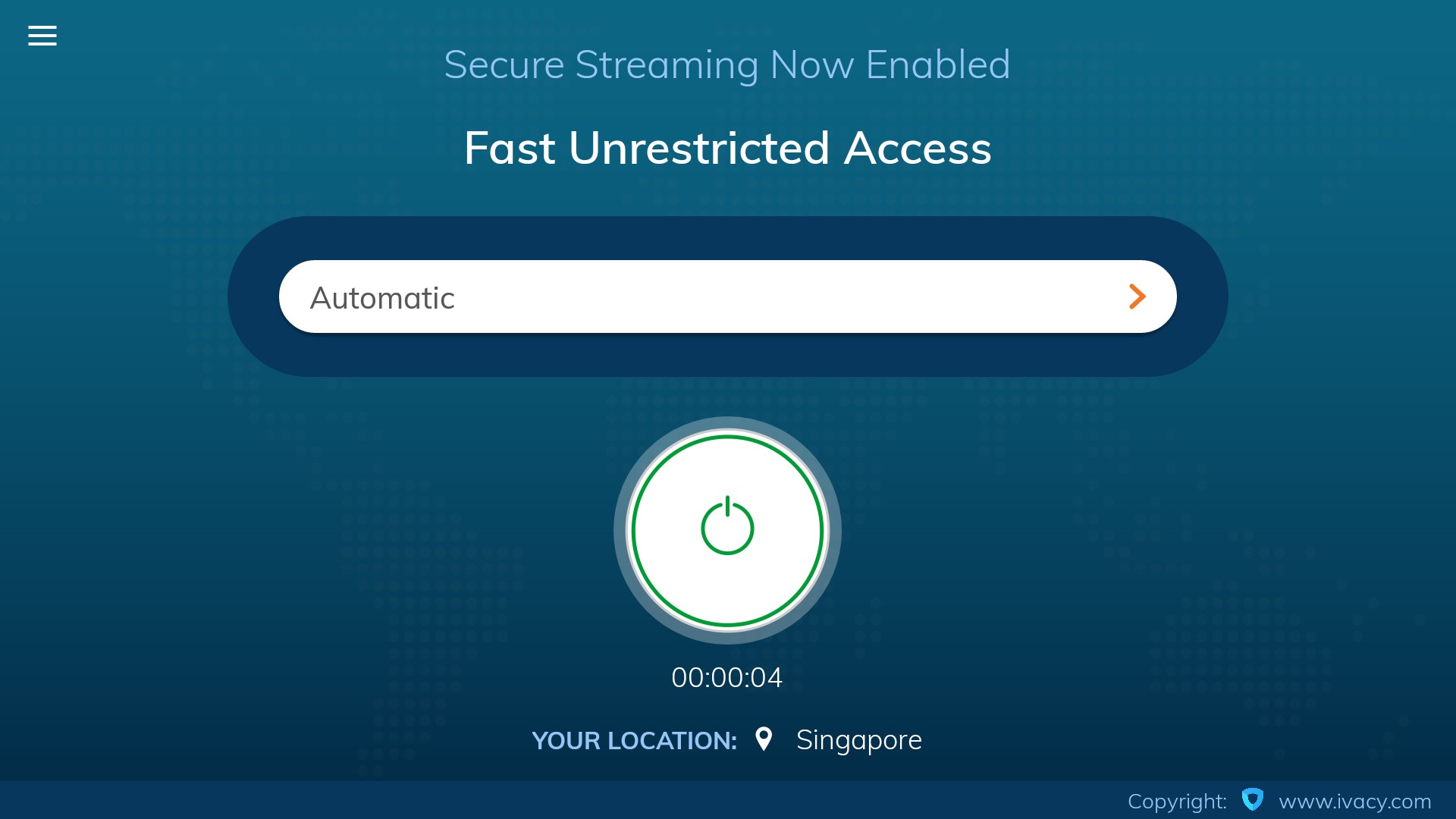Click the orange chevron arrow
The height and width of the screenshot is (819, 1456).
pyautogui.click(x=1137, y=297)
